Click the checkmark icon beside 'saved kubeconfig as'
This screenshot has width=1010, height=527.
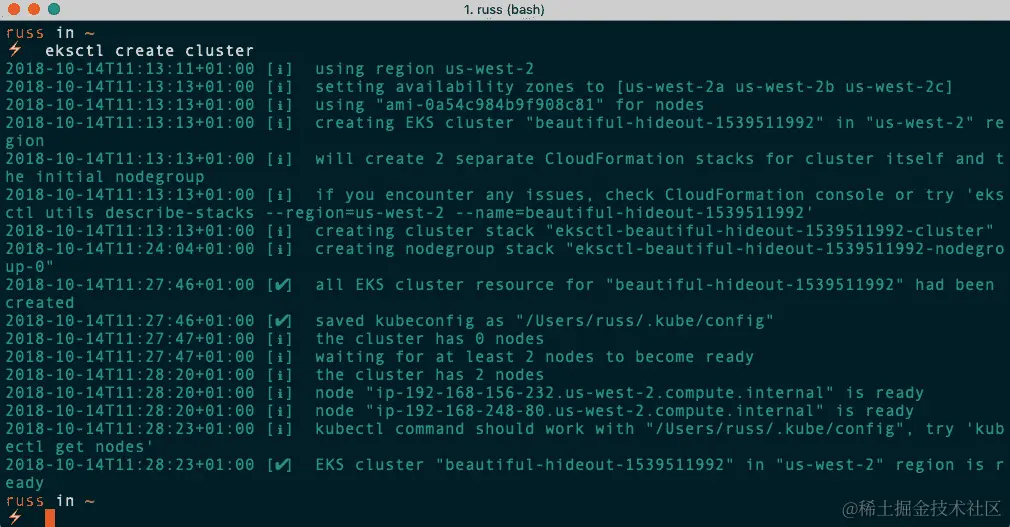coord(282,321)
